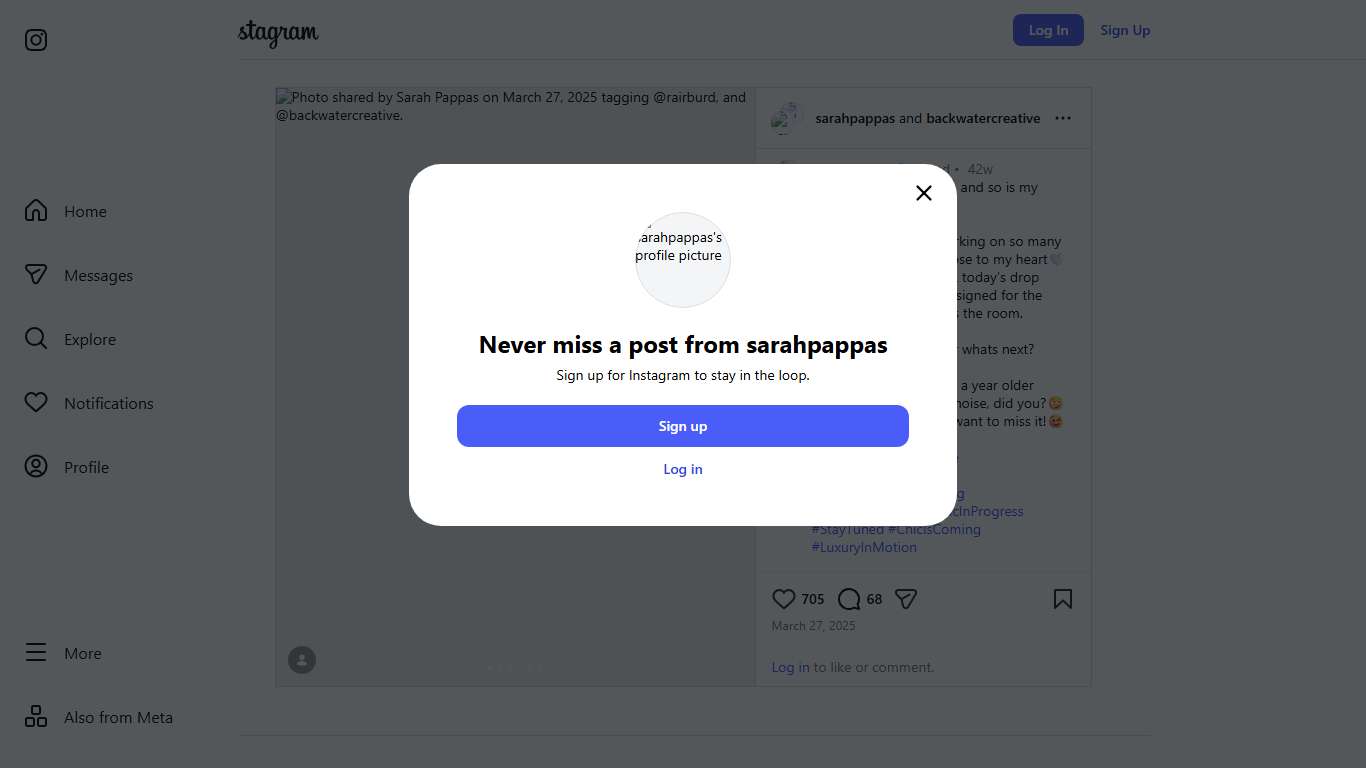Screen dimensions: 1366x768
Task: Click the Sign Up link in header
Action: tap(1125, 30)
